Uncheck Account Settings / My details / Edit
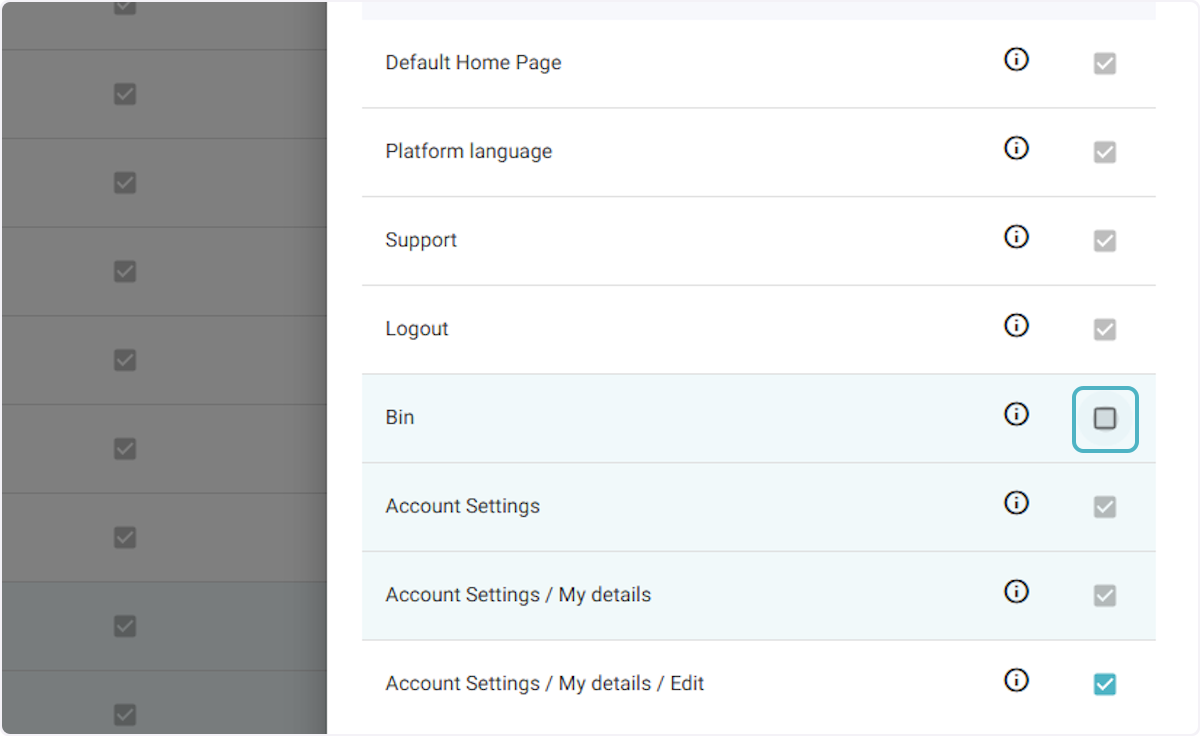The image size is (1200, 736). [1104, 685]
